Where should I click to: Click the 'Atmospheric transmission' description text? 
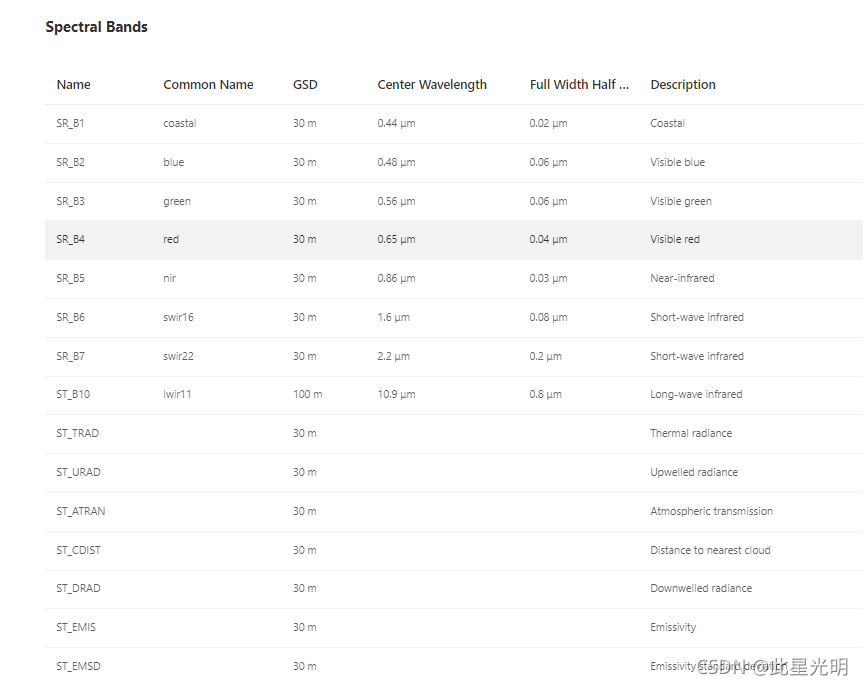(711, 511)
